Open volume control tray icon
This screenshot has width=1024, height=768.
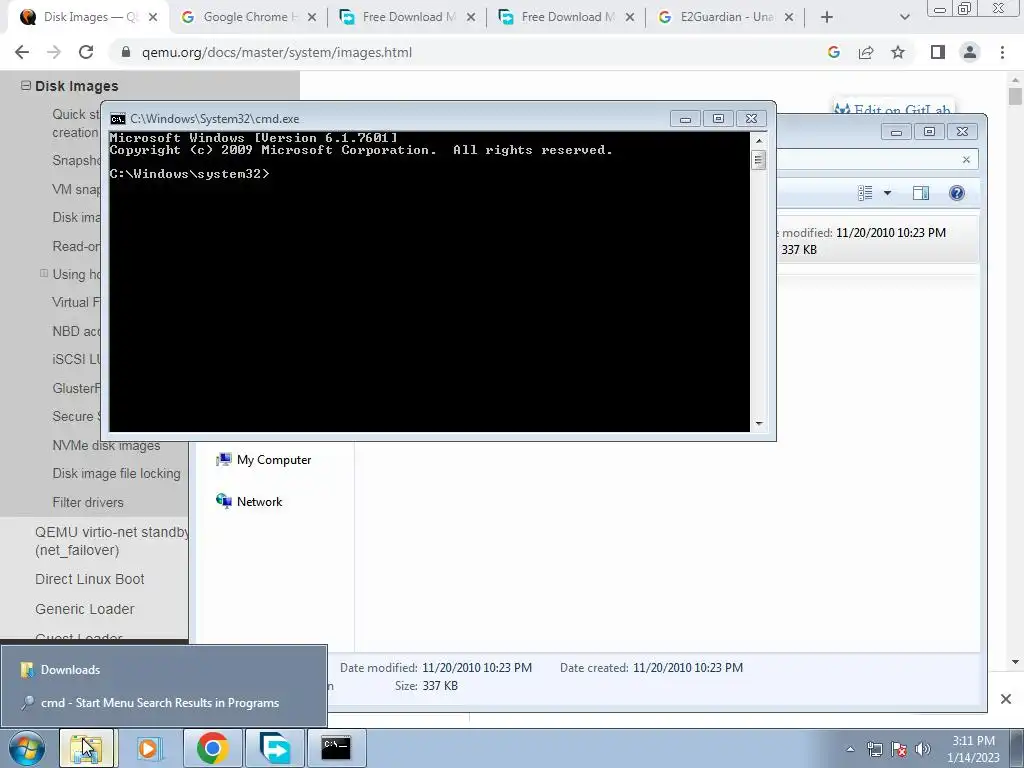click(923, 749)
